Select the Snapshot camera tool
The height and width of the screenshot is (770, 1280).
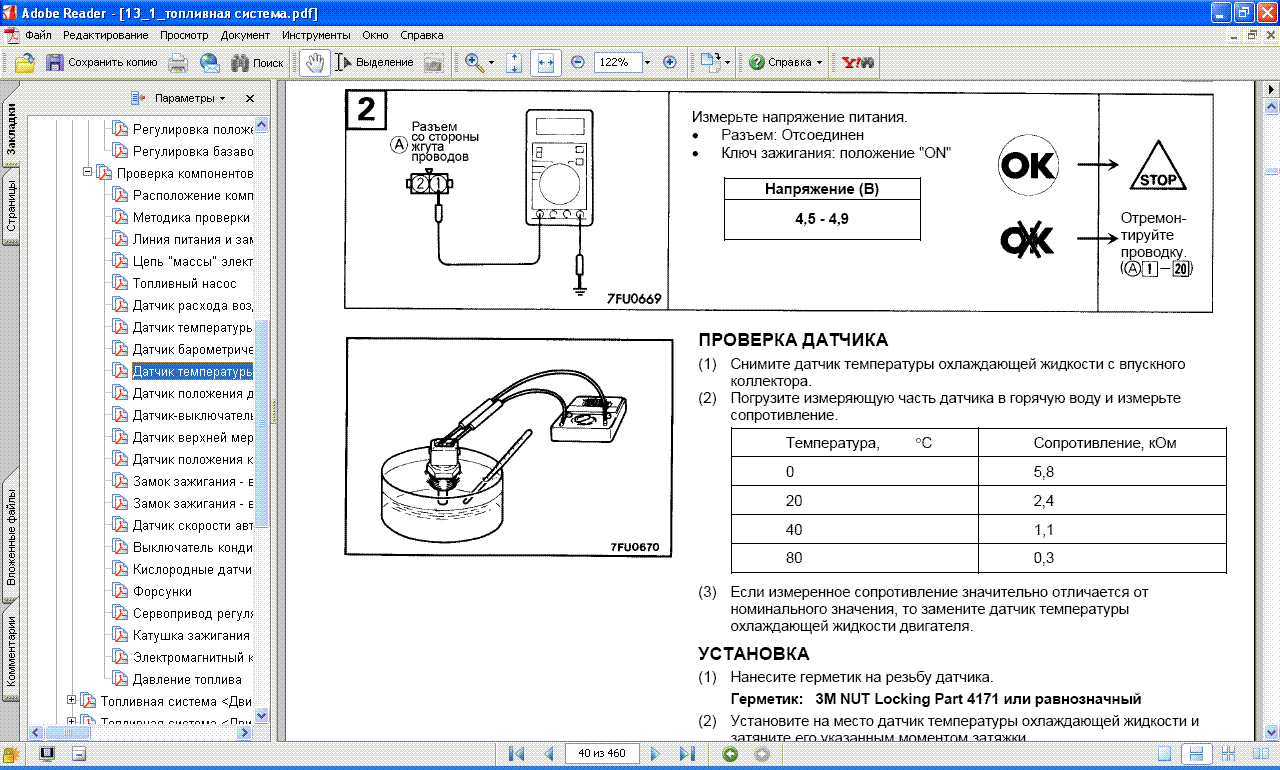(x=433, y=62)
